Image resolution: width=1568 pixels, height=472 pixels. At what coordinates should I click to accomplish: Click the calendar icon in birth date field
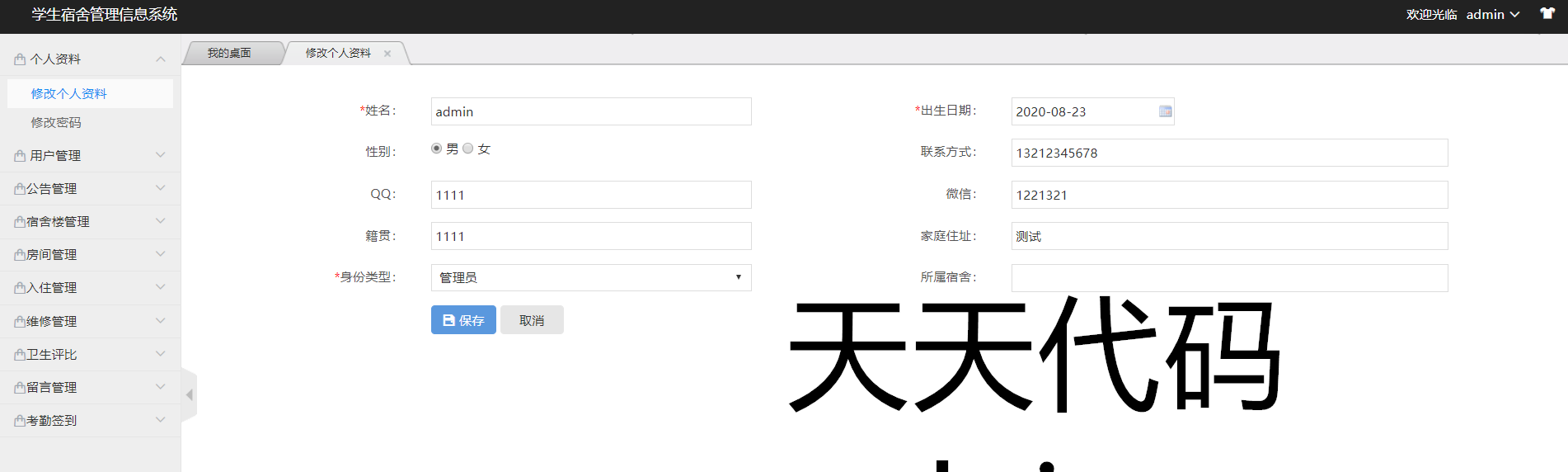coord(1165,111)
